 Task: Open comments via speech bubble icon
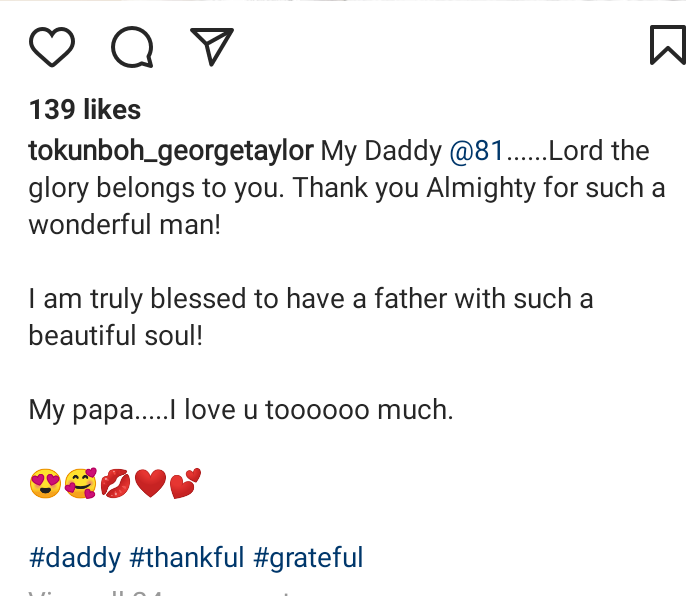point(132,46)
